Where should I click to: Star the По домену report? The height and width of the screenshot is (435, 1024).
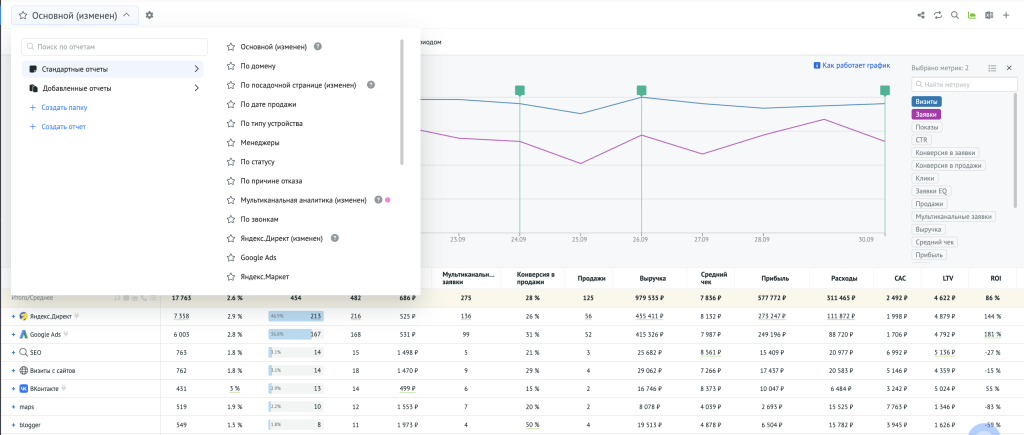coord(231,66)
